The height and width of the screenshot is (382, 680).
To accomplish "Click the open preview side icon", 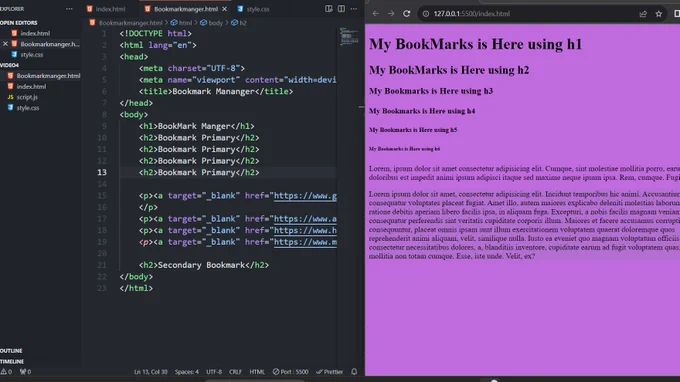I will [x=329, y=9].
